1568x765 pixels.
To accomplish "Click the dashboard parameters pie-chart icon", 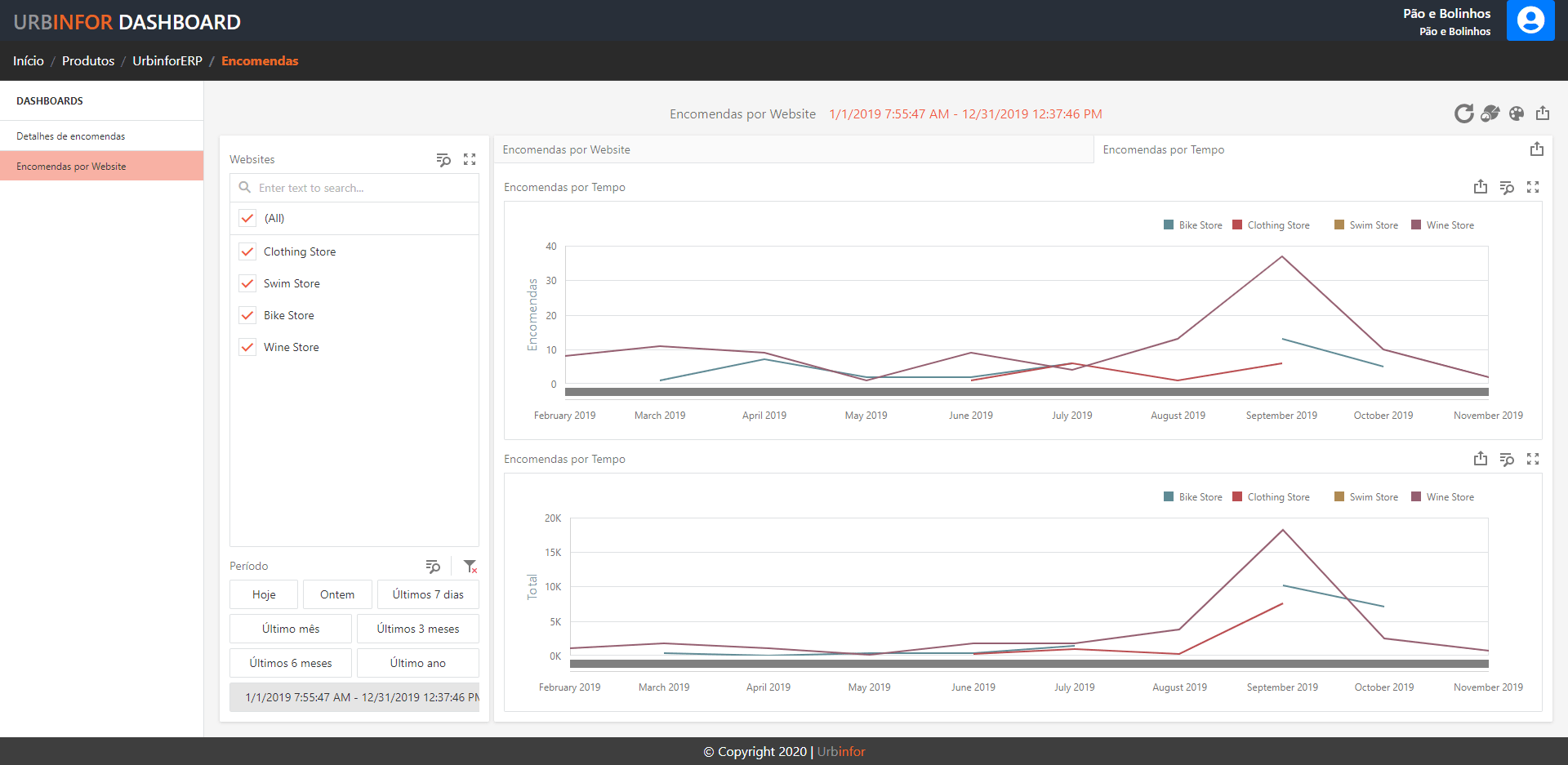I will click(x=1490, y=113).
